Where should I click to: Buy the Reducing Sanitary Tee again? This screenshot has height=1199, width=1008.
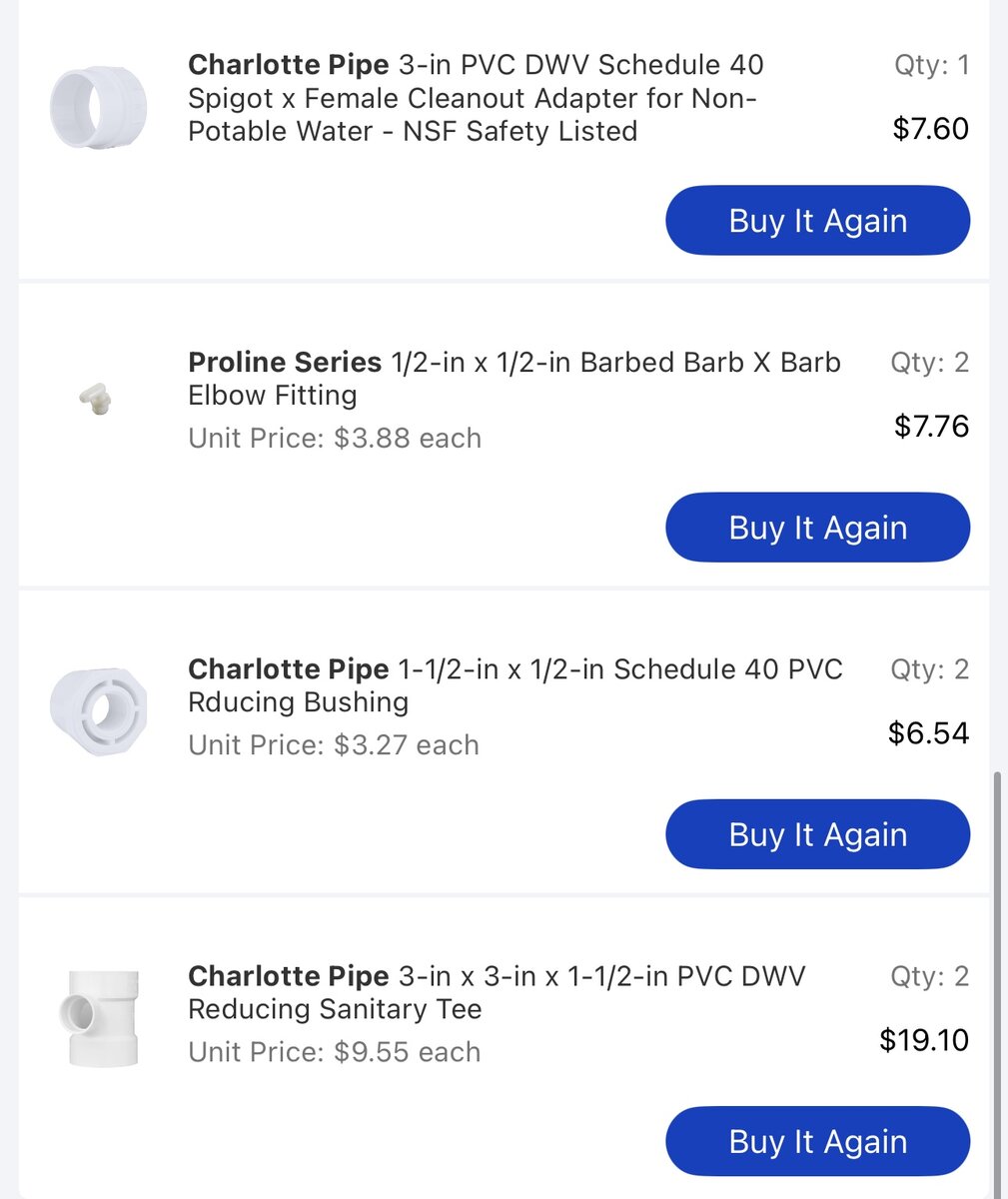817,1140
